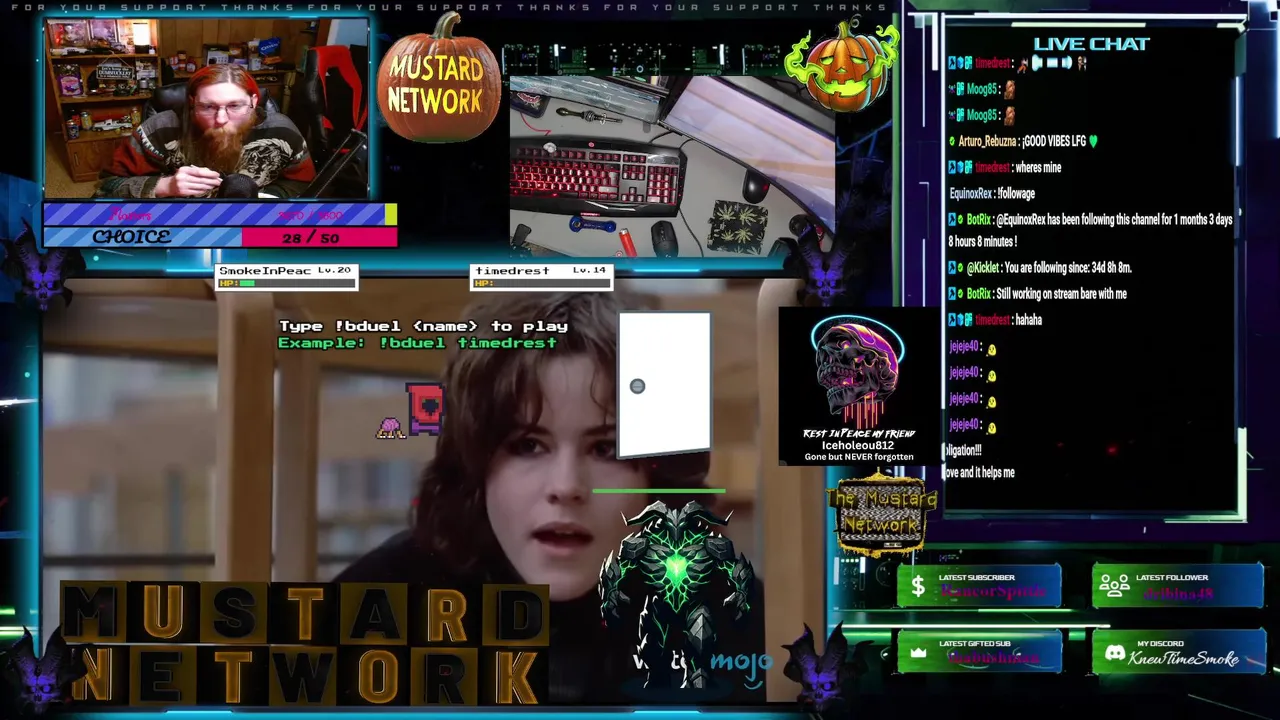Click EquinoxRex's !followage chat message

click(x=992, y=193)
